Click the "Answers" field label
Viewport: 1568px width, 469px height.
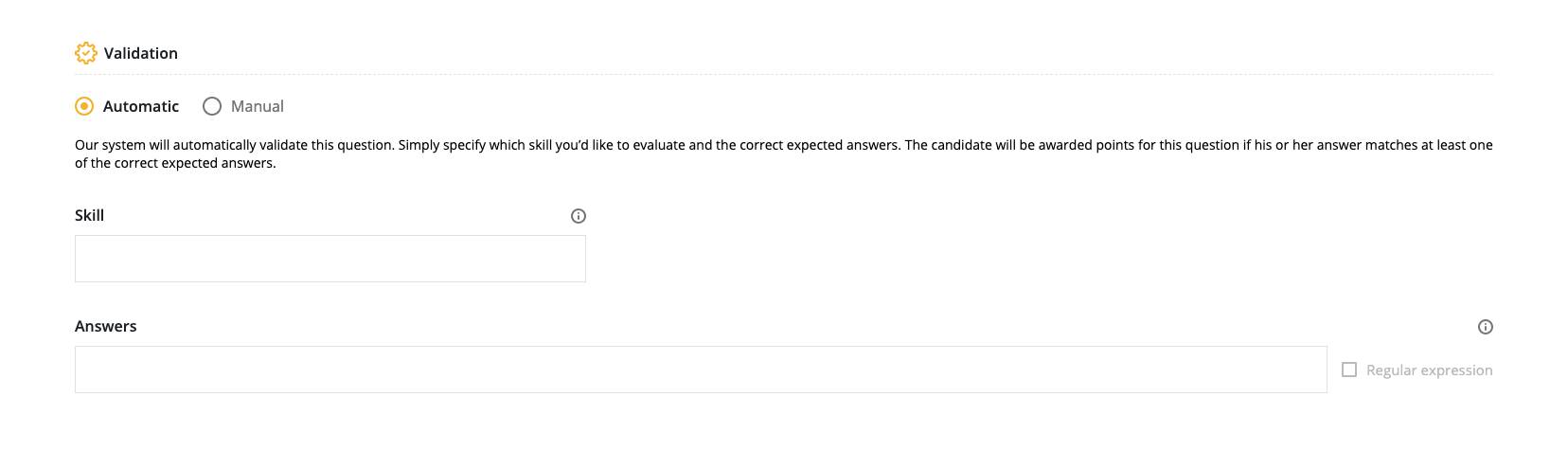tap(105, 326)
